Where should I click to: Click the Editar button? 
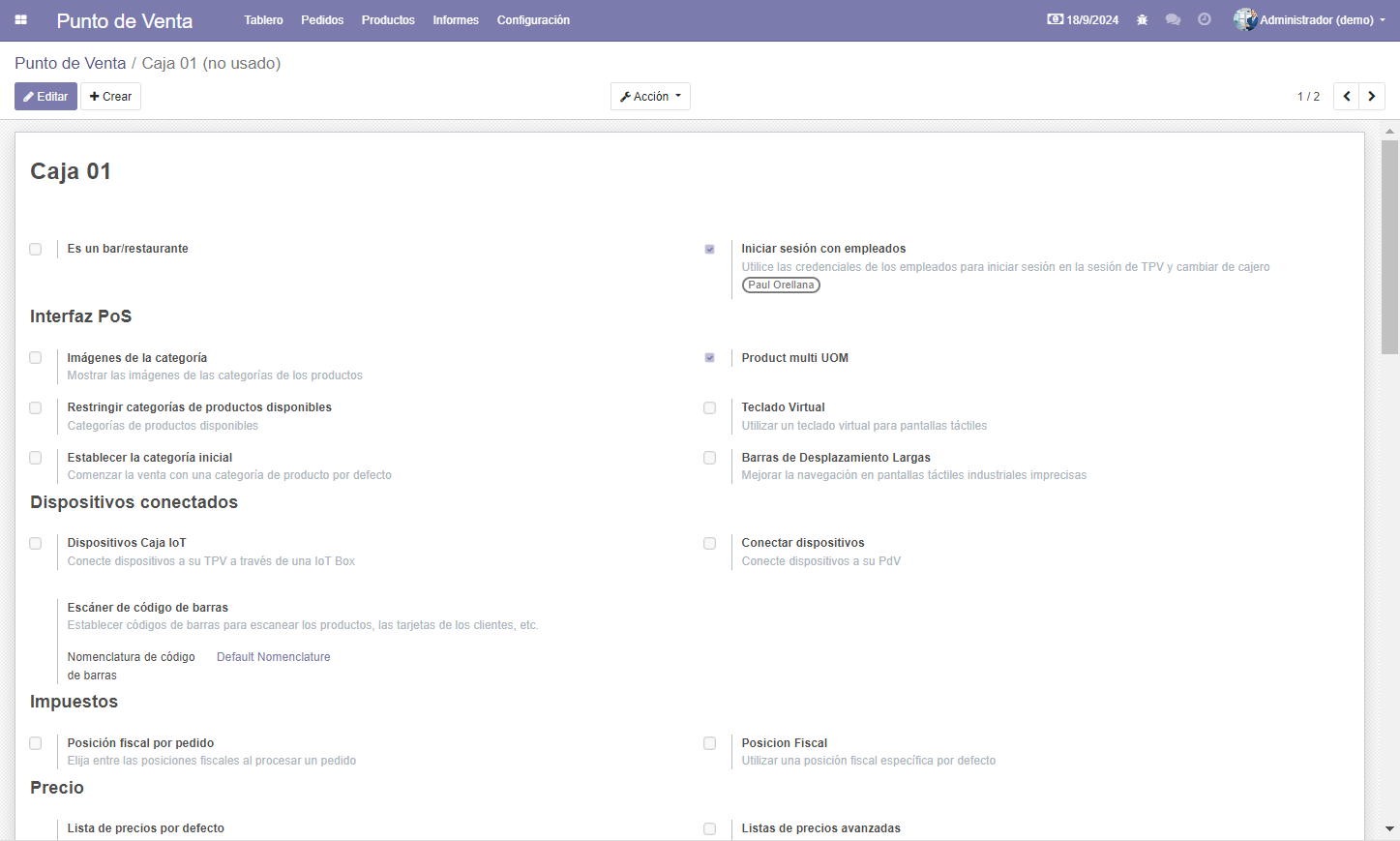click(45, 97)
